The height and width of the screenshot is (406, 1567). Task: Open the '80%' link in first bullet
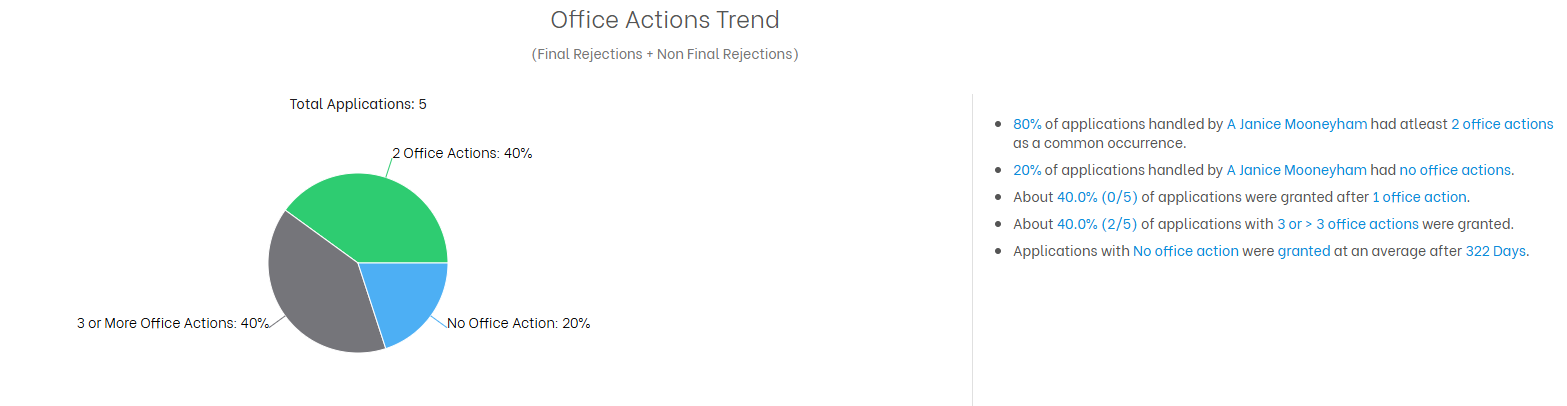tap(1027, 124)
